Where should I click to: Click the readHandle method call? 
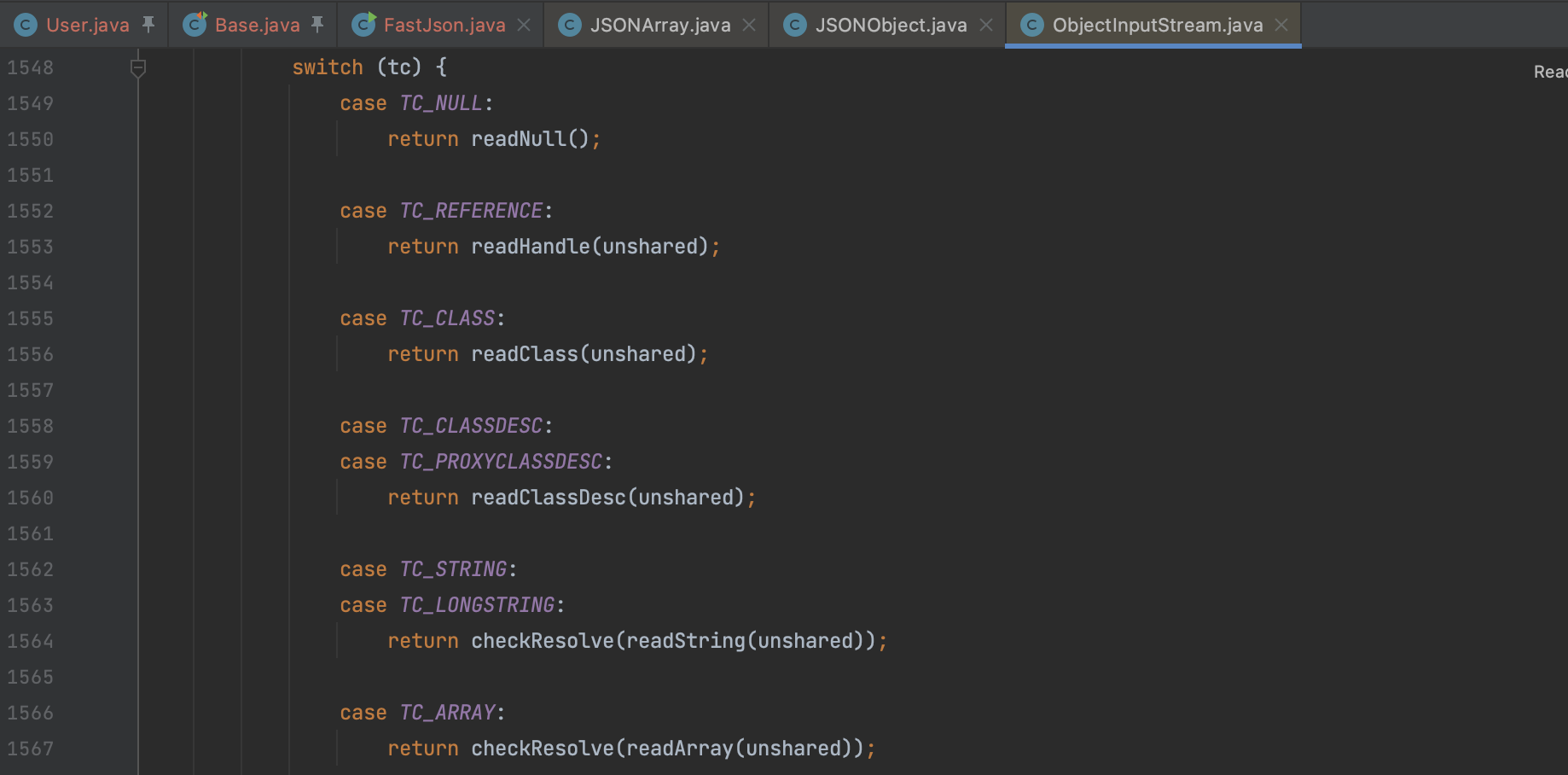tap(531, 247)
